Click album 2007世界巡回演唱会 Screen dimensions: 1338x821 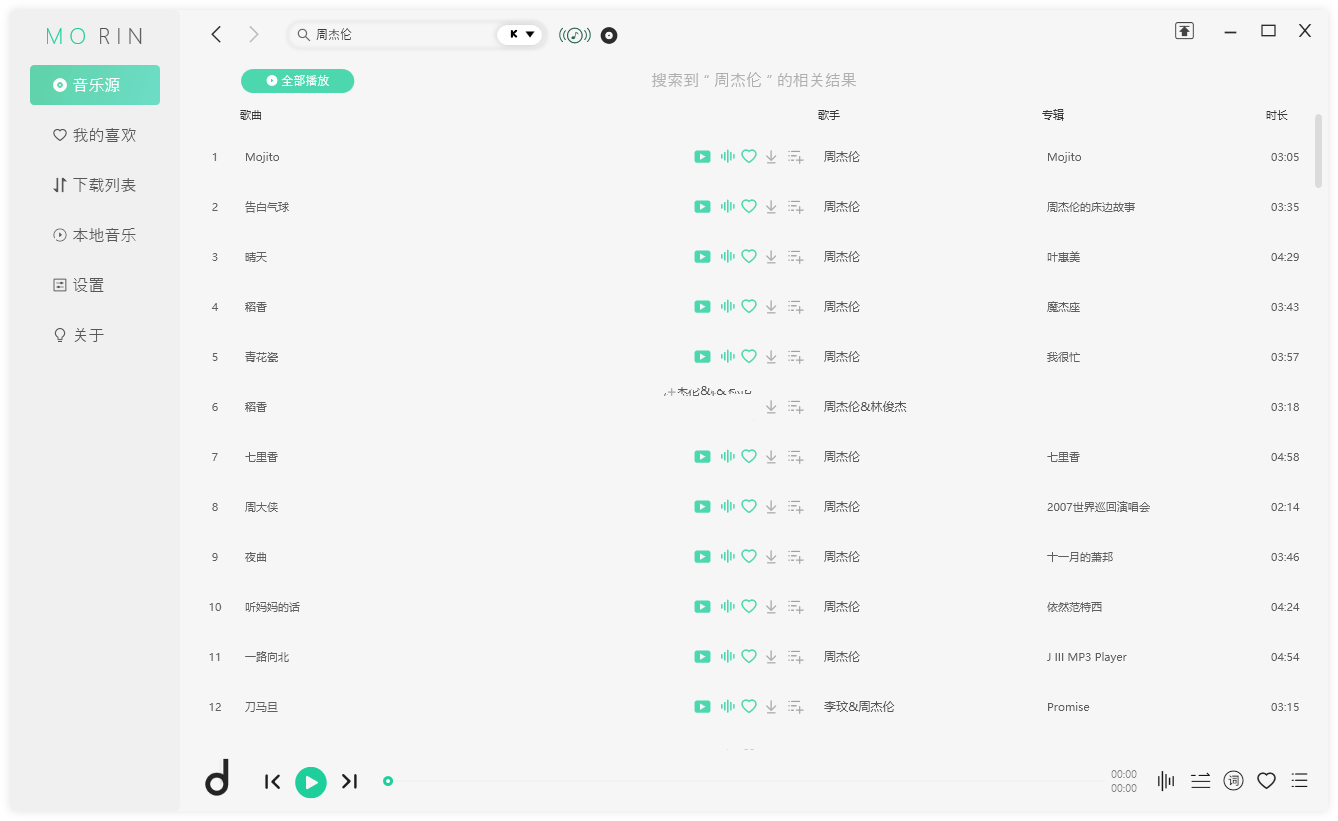1098,507
